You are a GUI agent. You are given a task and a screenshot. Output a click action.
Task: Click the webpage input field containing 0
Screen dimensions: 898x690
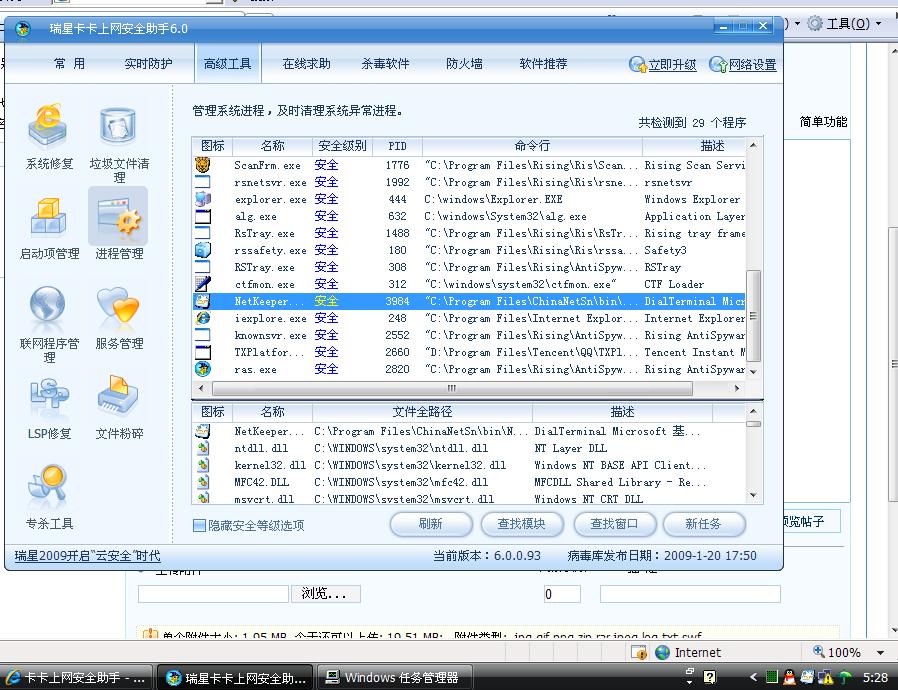click(x=562, y=594)
